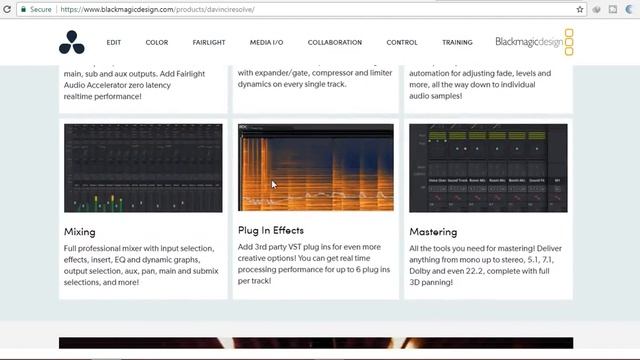Image resolution: width=640 pixels, height=360 pixels.
Task: Open the MEDIA I/O menu item
Action: [x=266, y=42]
